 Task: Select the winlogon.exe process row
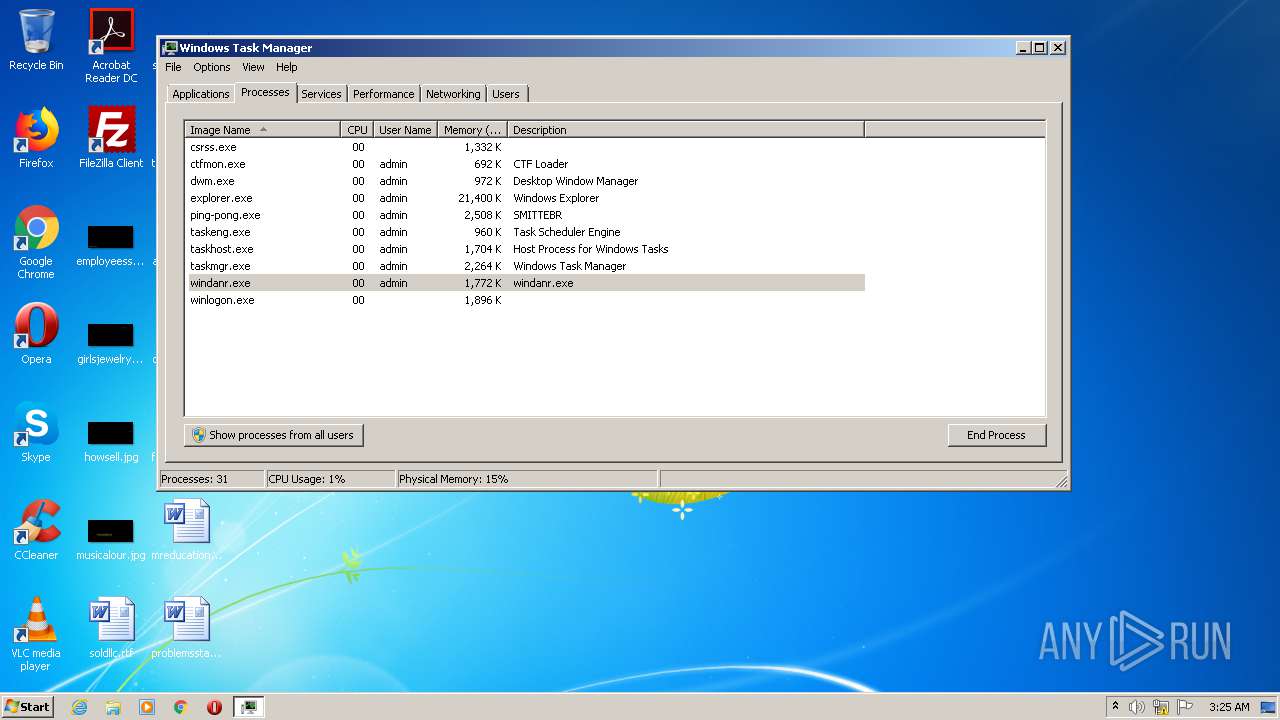coord(525,300)
